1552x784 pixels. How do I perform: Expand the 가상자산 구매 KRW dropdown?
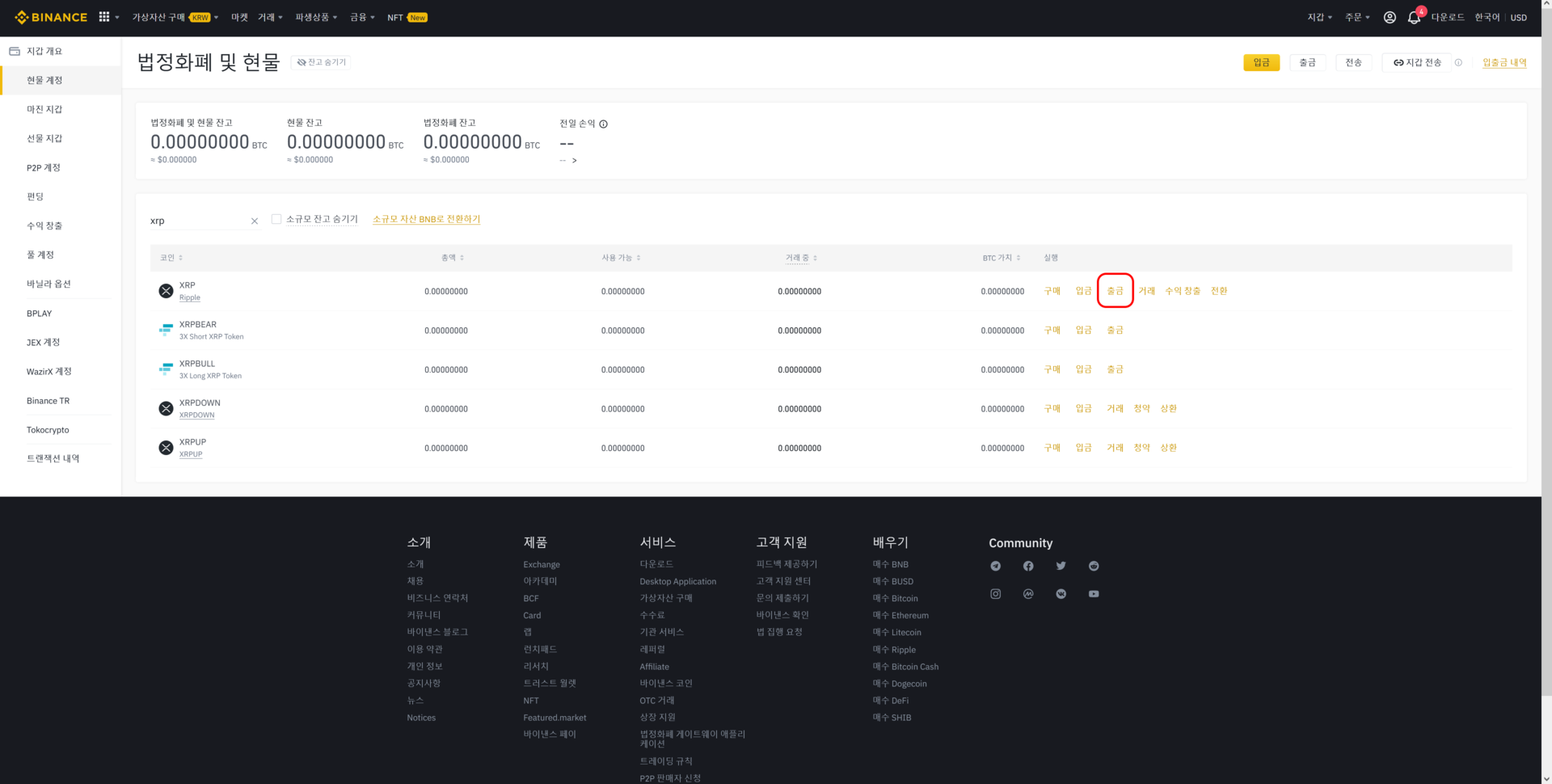(175, 17)
